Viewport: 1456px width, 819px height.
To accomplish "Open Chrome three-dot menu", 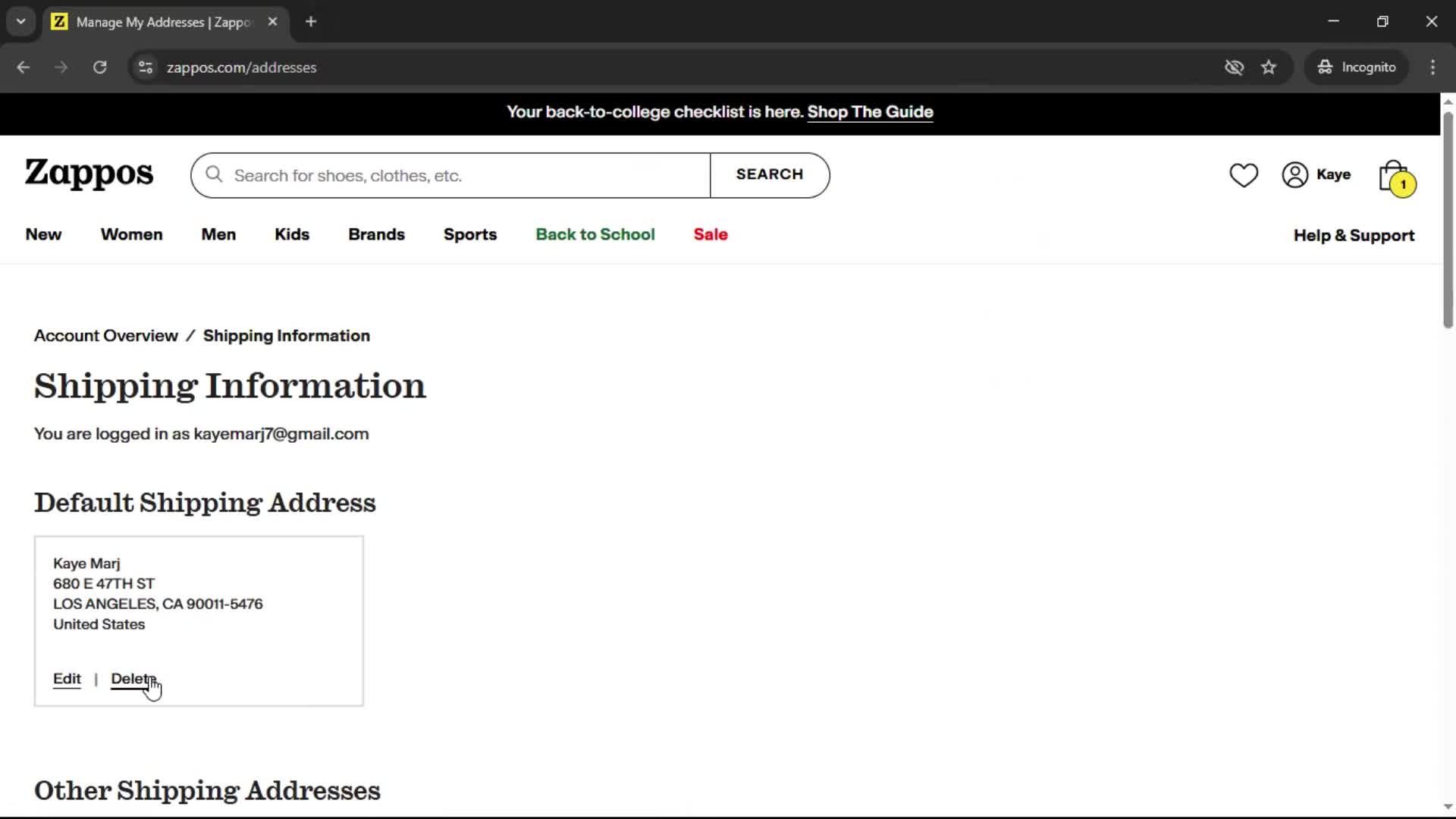I will pyautogui.click(x=1432, y=67).
